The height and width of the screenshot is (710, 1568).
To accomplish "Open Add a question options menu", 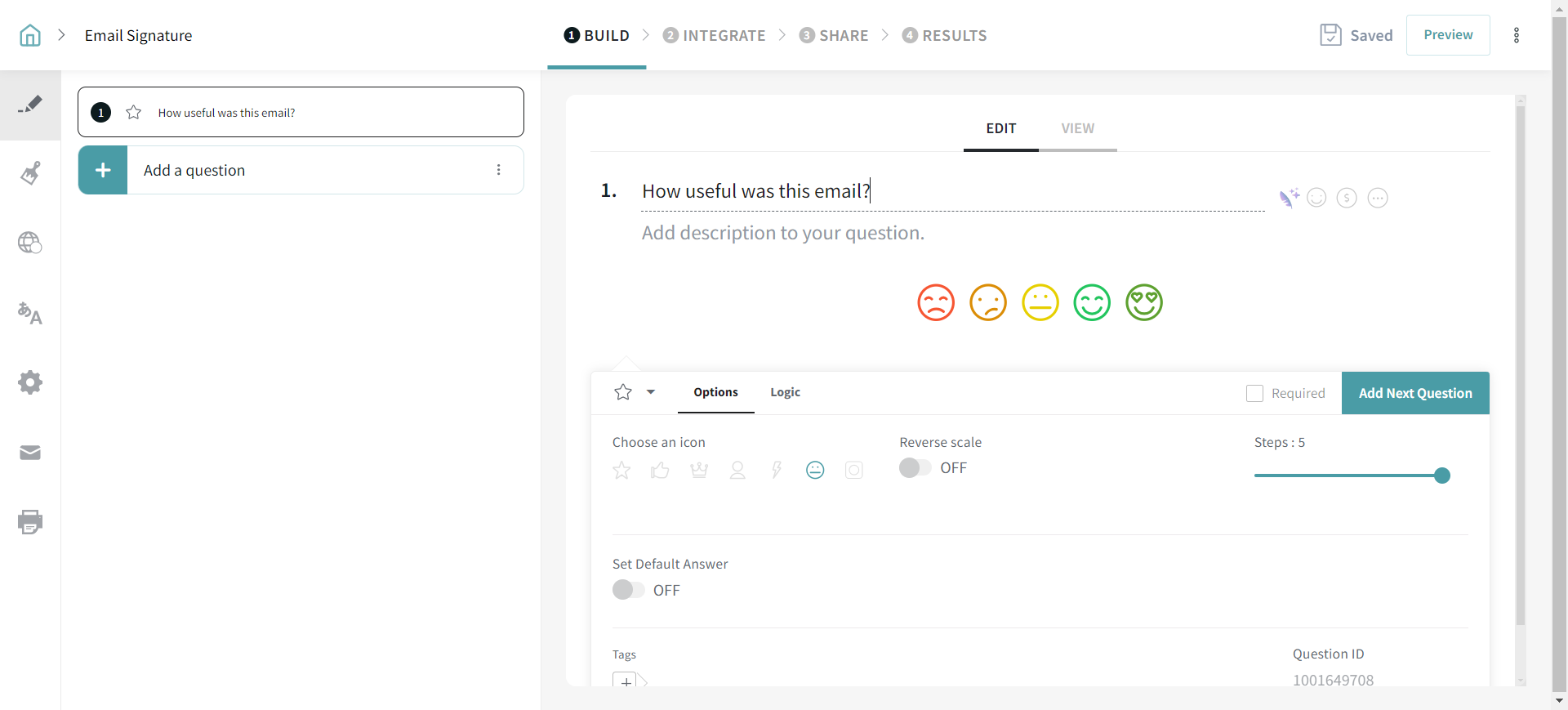I will click(499, 170).
